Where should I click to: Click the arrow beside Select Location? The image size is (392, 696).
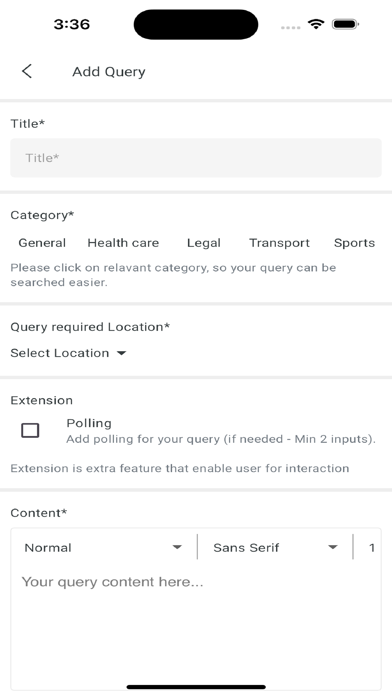(121, 353)
